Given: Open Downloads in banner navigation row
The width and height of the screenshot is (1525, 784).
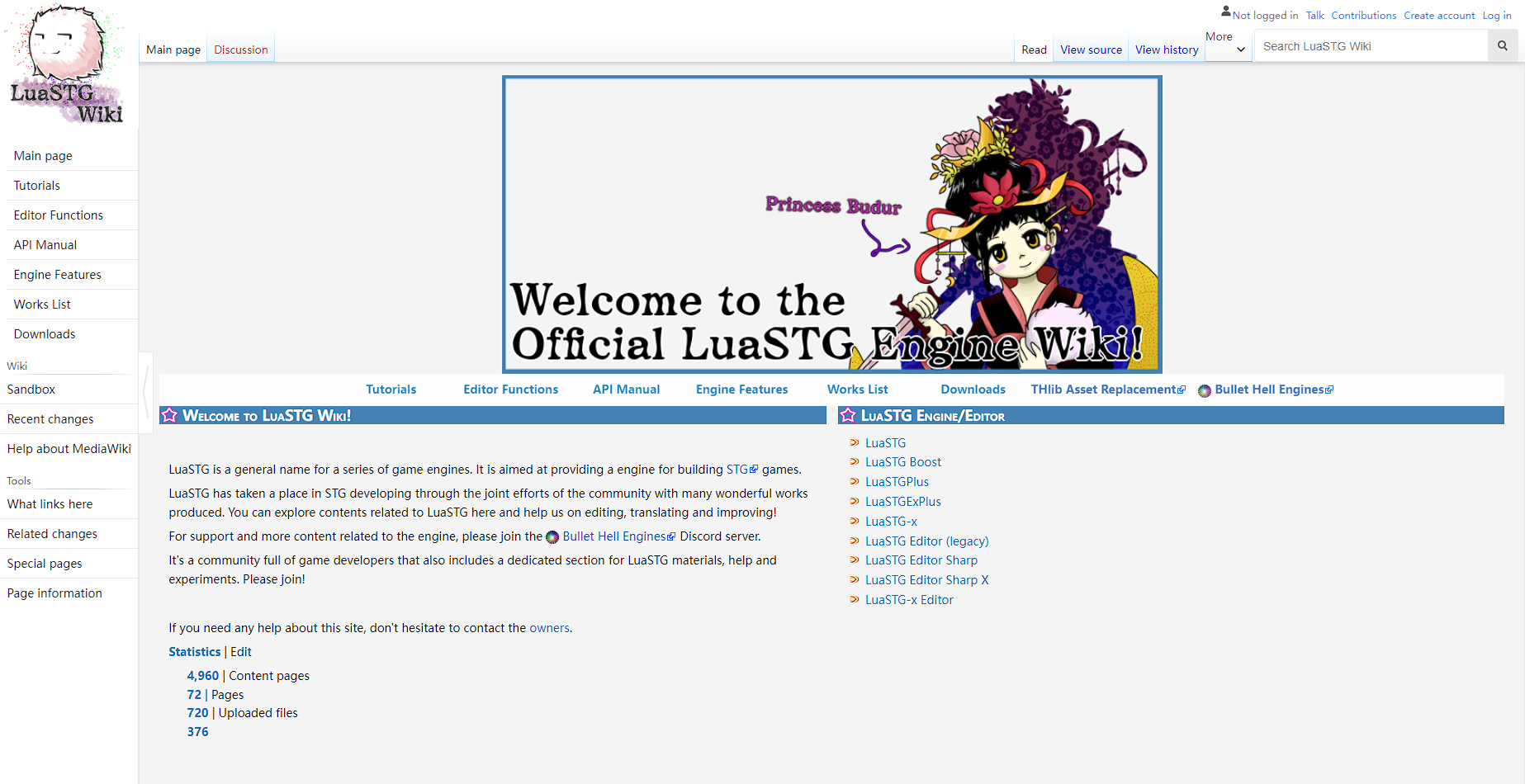Looking at the screenshot, I should pos(973,390).
